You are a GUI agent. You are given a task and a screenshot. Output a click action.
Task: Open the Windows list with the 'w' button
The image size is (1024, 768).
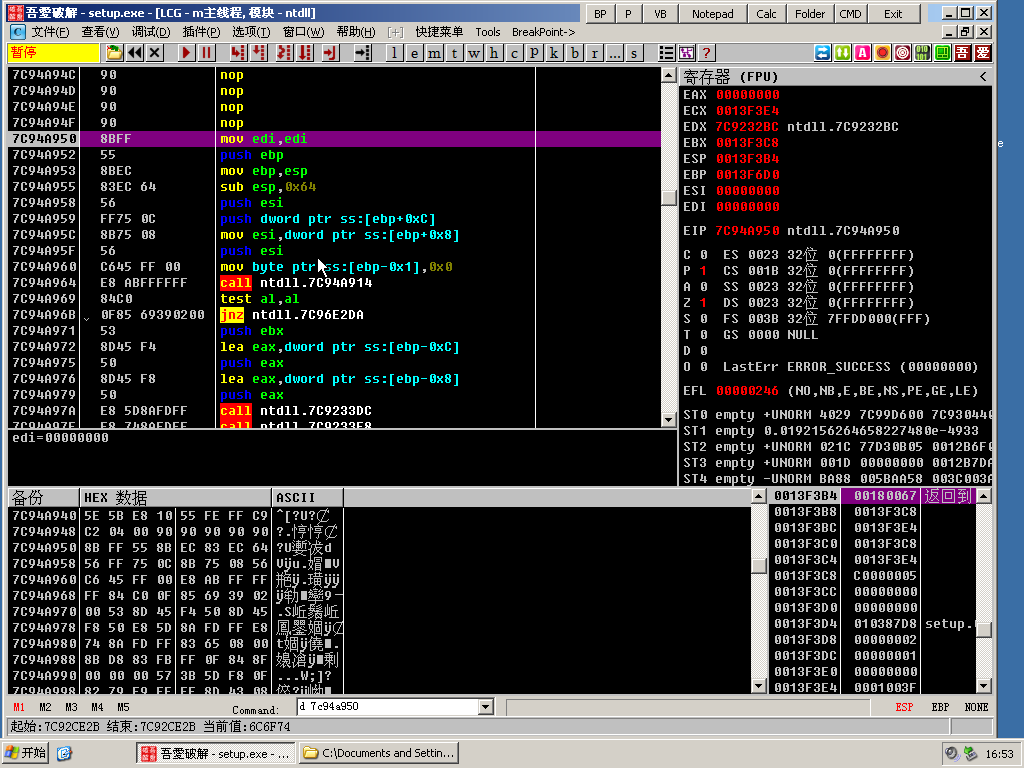474,54
